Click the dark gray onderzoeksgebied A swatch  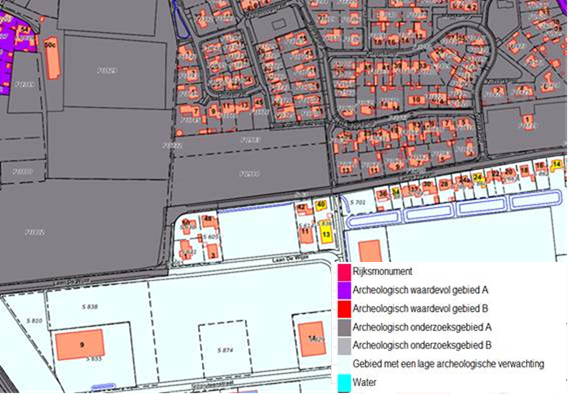344,327
